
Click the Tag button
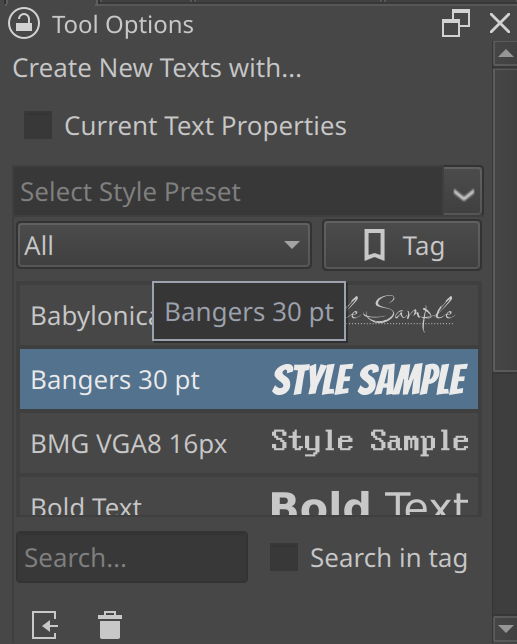pos(402,245)
